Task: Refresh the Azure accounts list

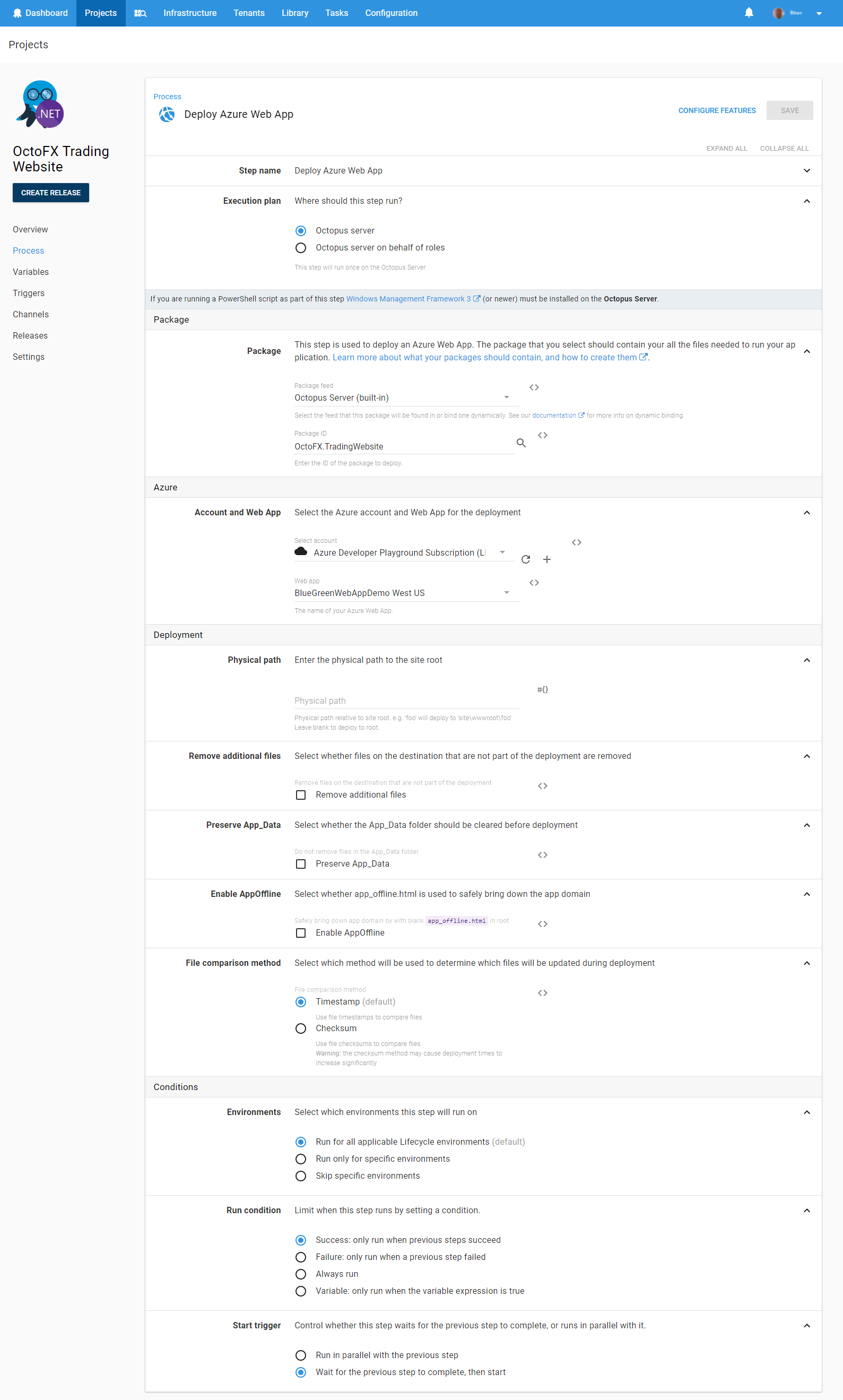Action: coord(525,560)
